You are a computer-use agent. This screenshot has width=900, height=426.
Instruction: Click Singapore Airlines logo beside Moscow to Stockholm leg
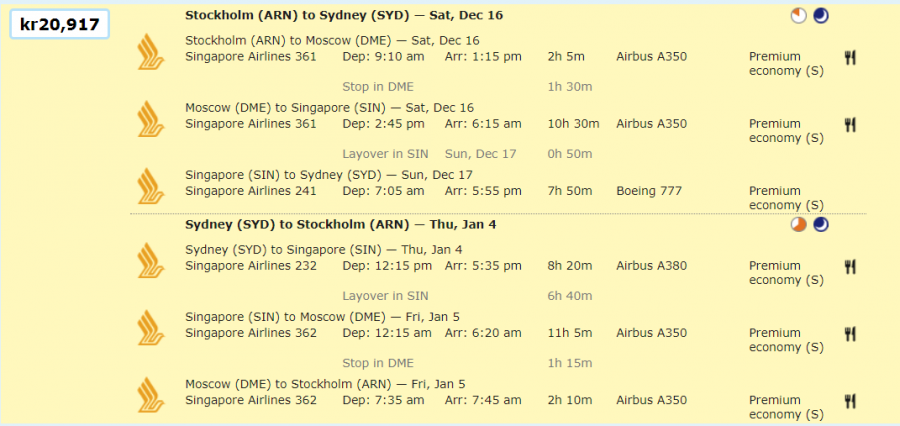click(151, 394)
